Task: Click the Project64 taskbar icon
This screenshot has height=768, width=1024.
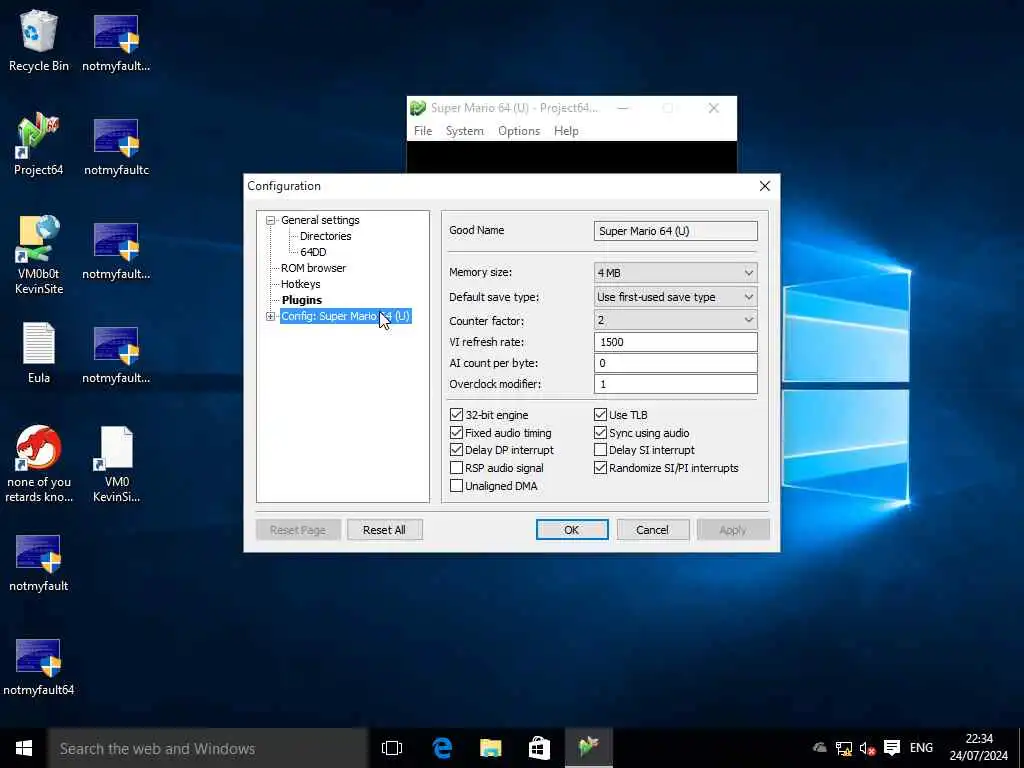Action: click(588, 748)
